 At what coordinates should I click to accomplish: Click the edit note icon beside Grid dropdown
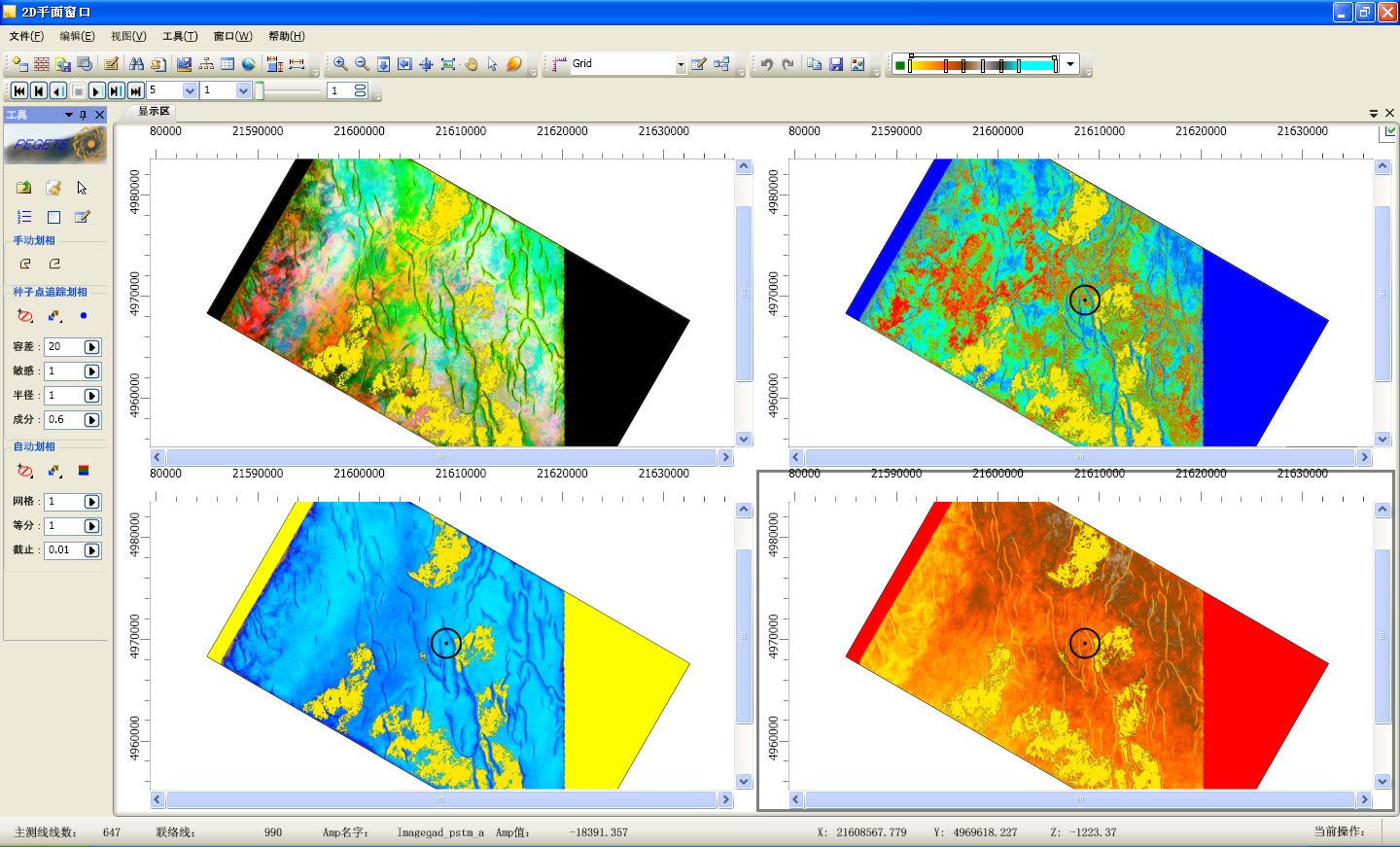pyautogui.click(x=698, y=64)
